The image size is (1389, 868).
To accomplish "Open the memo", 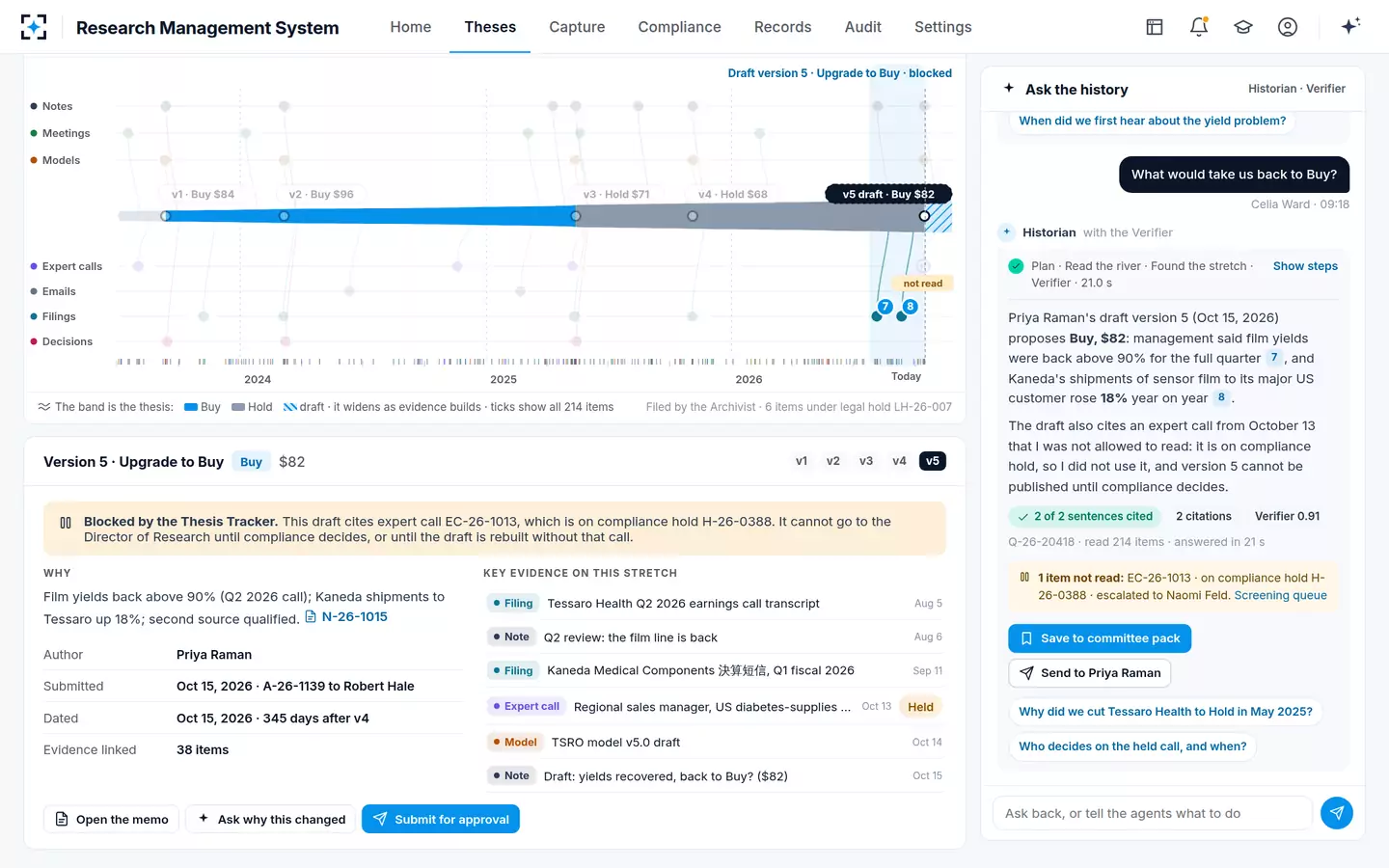I will pyautogui.click(x=112, y=819).
